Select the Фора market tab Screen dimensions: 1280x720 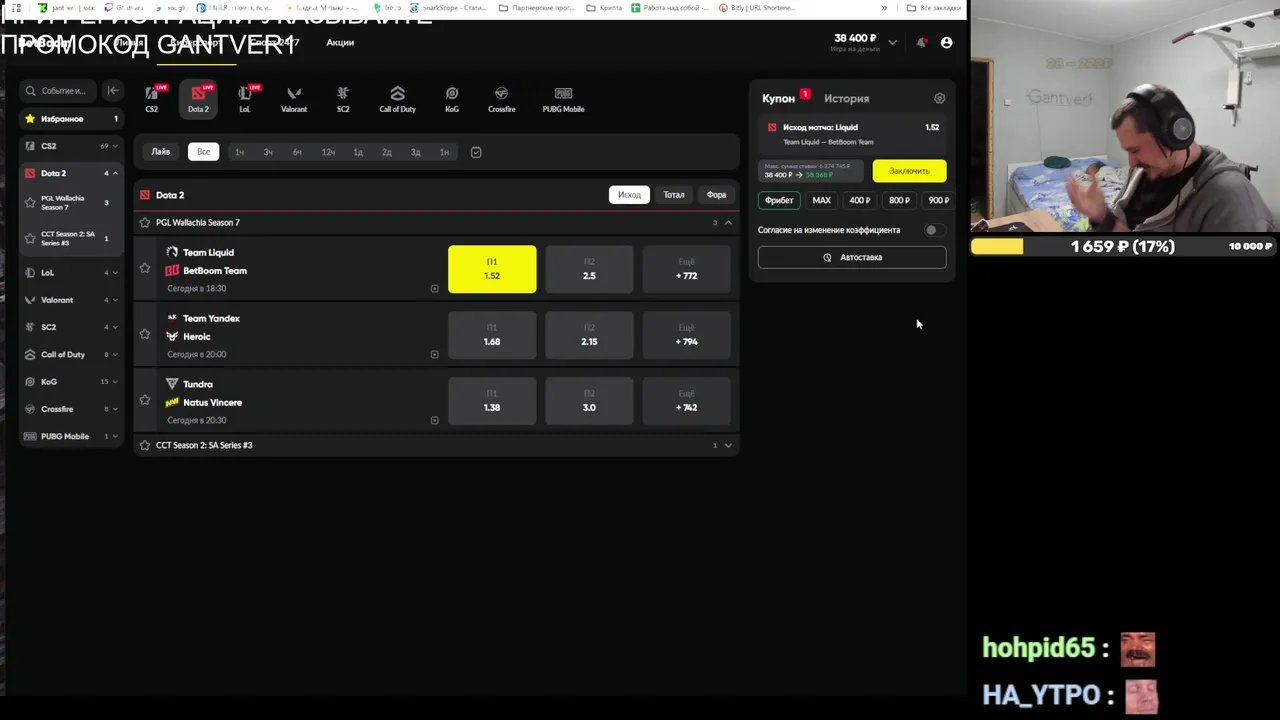(x=716, y=195)
